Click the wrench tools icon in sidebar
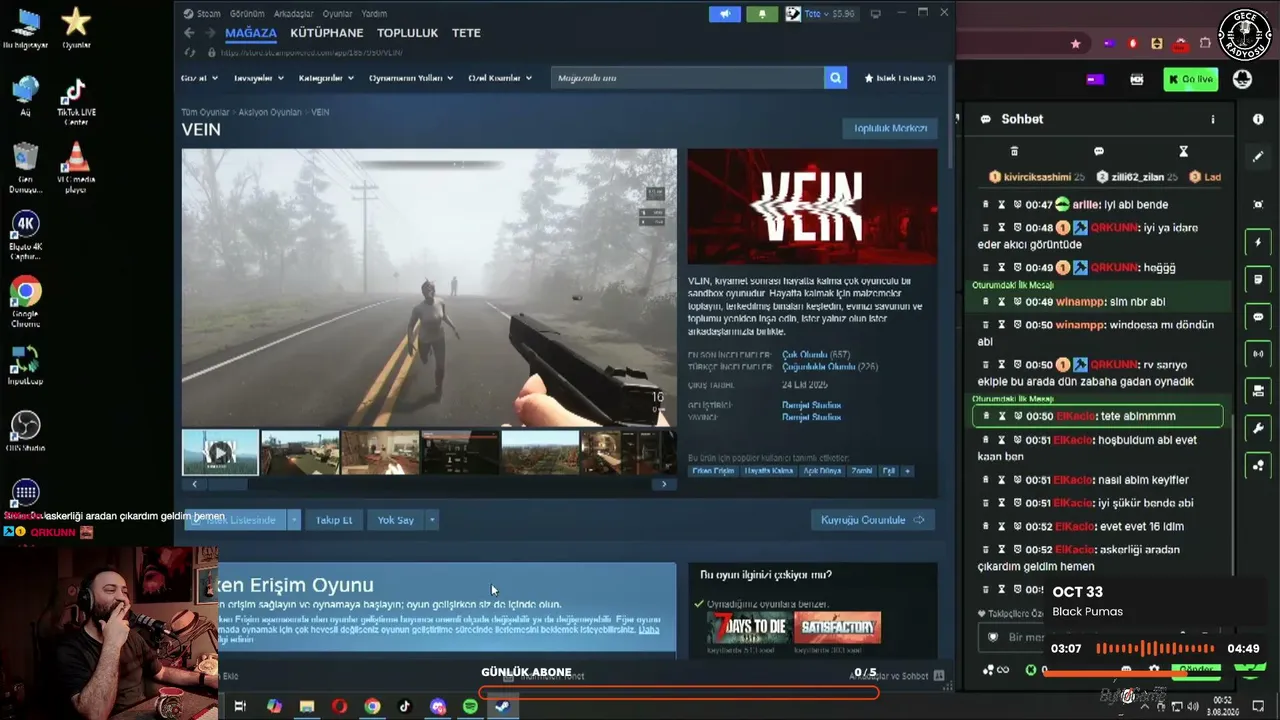Screen dimensions: 1280x720 (x=1258, y=428)
